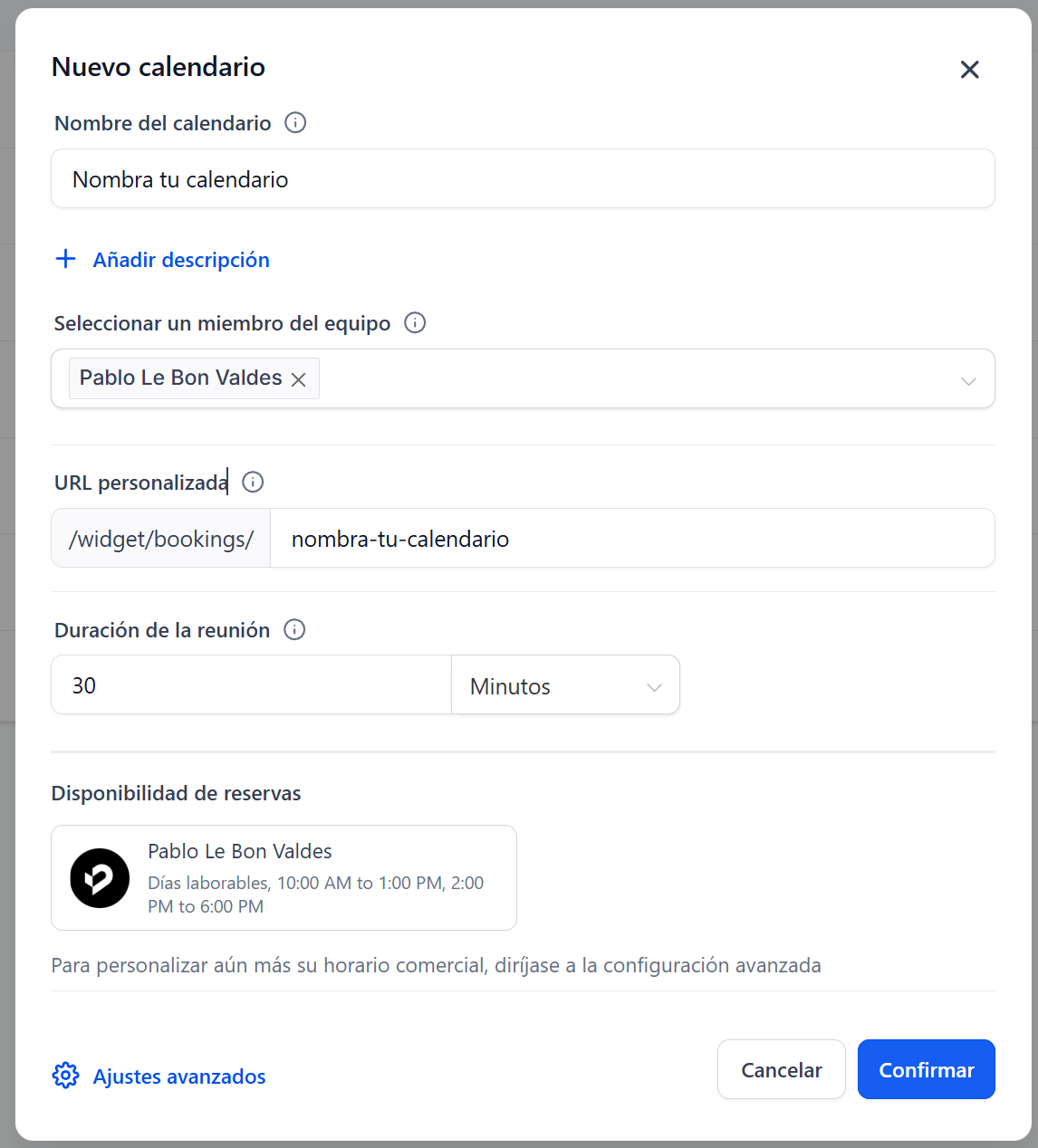This screenshot has height=1148, width=1038.
Task: Click info icon beside Duración de la reunión
Action: pyautogui.click(x=294, y=629)
